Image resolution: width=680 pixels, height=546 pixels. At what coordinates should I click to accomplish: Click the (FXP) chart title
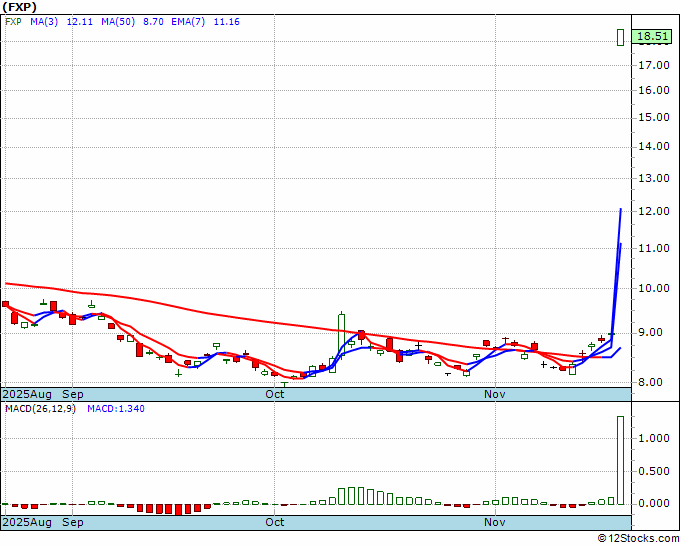point(20,7)
